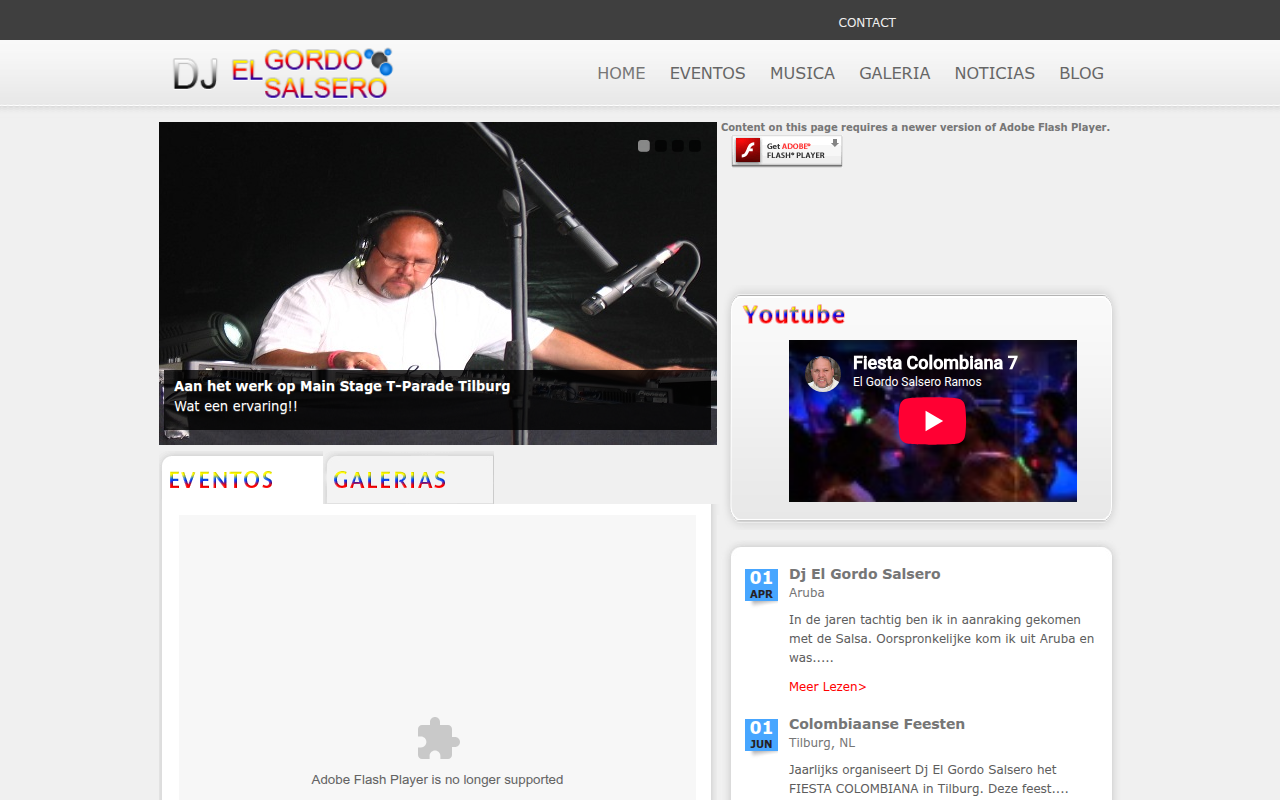Select the fourth slideshow indicator dot
The image size is (1280, 800).
coord(695,146)
